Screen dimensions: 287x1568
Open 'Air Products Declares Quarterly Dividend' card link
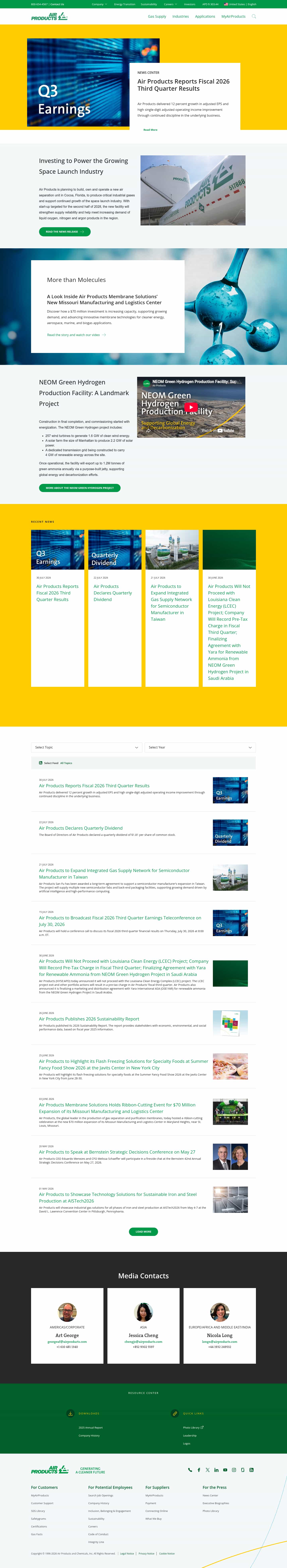(113, 593)
